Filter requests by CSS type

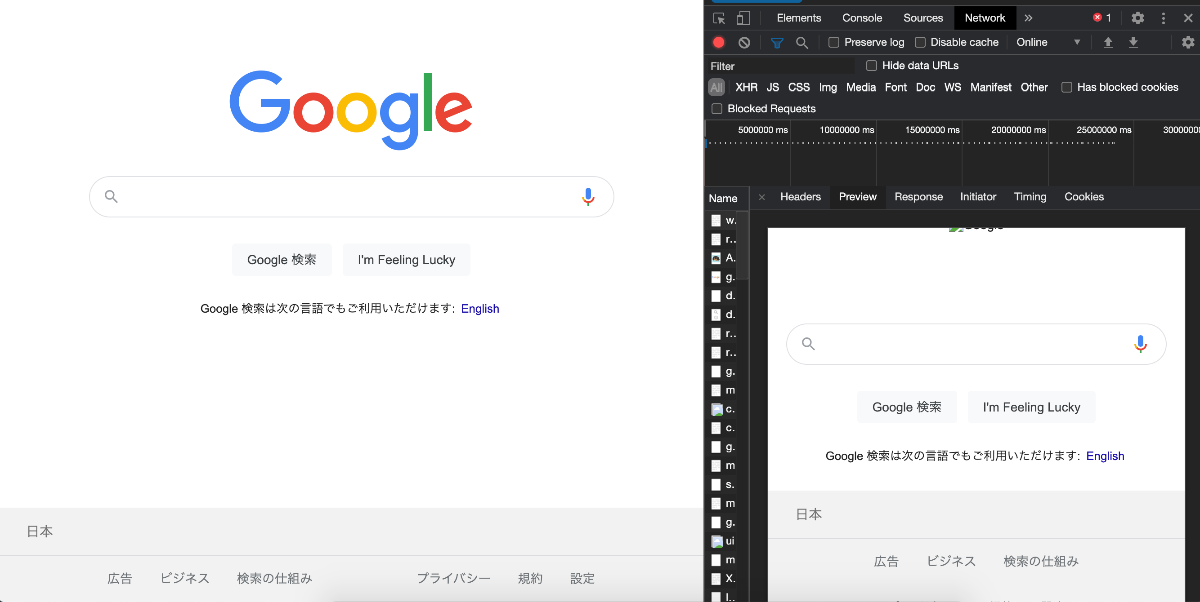click(x=799, y=87)
